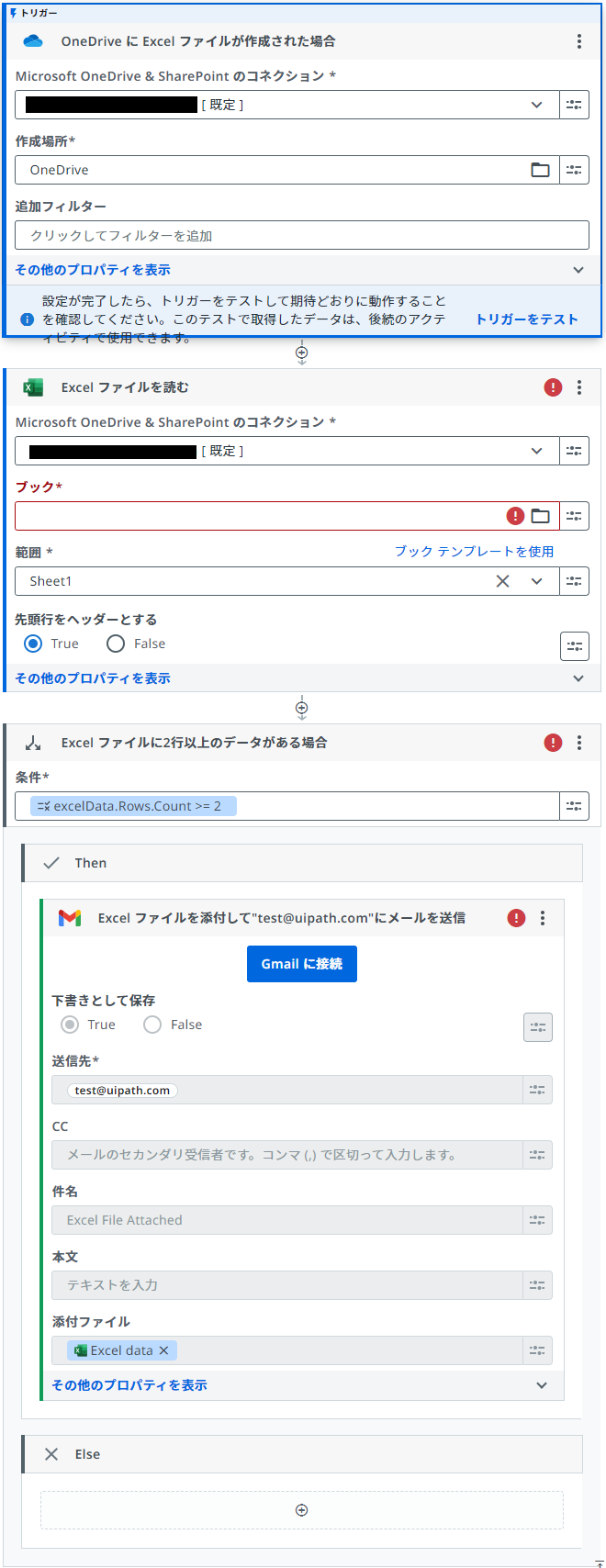Open three-dot menu of Gmail activity
Image resolution: width=606 pixels, height=1568 pixels.
point(543,918)
